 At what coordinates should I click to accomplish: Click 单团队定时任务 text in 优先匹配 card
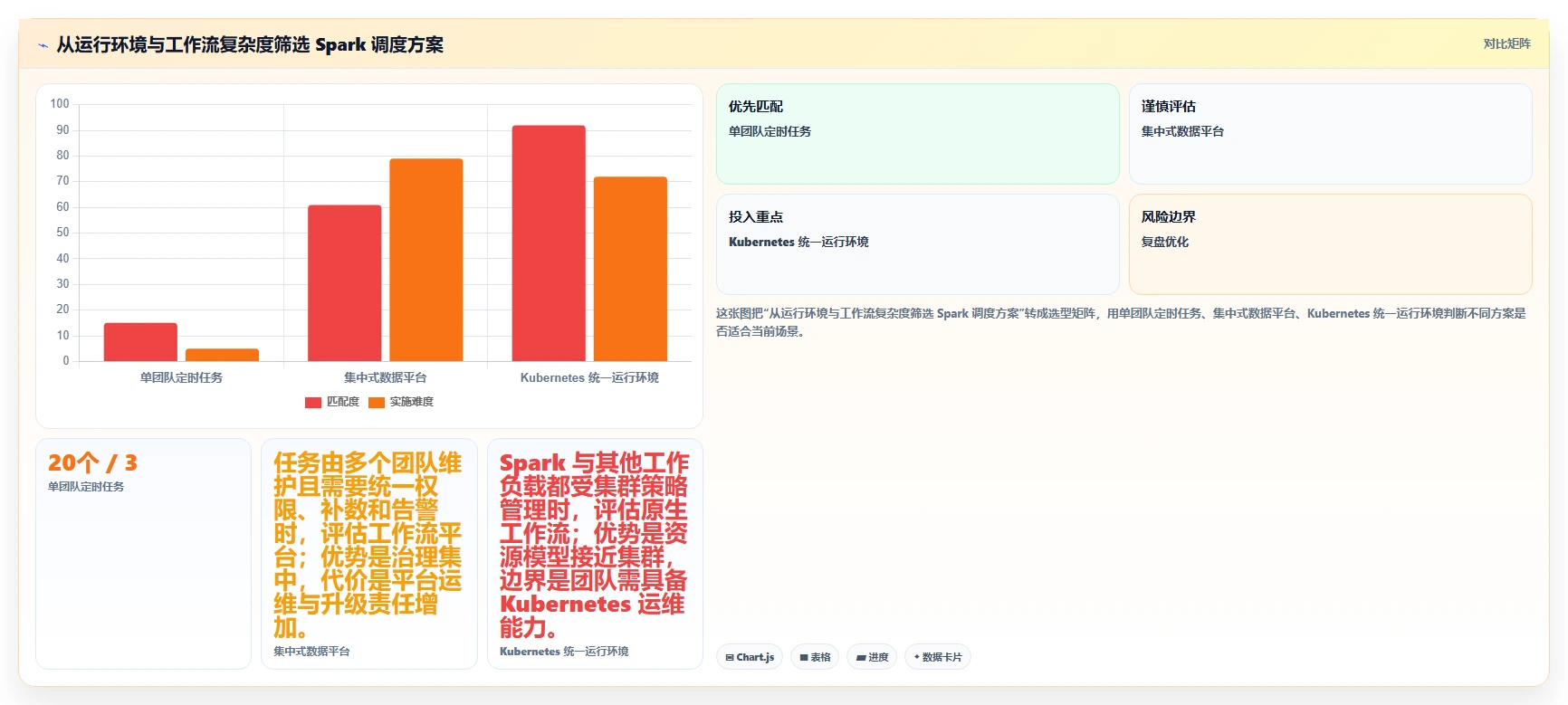(770, 131)
